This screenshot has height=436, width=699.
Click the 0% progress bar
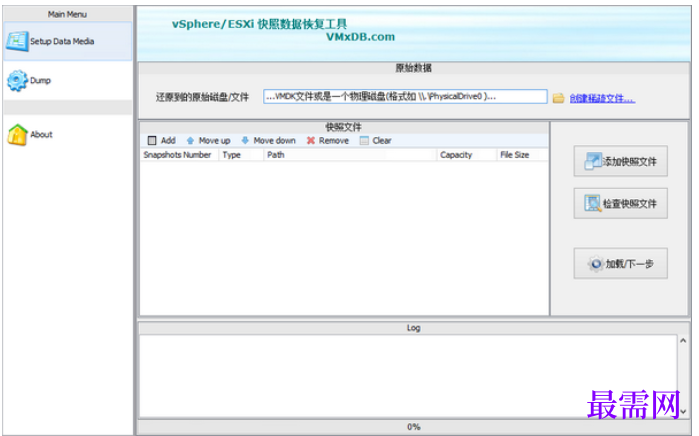pos(413,427)
